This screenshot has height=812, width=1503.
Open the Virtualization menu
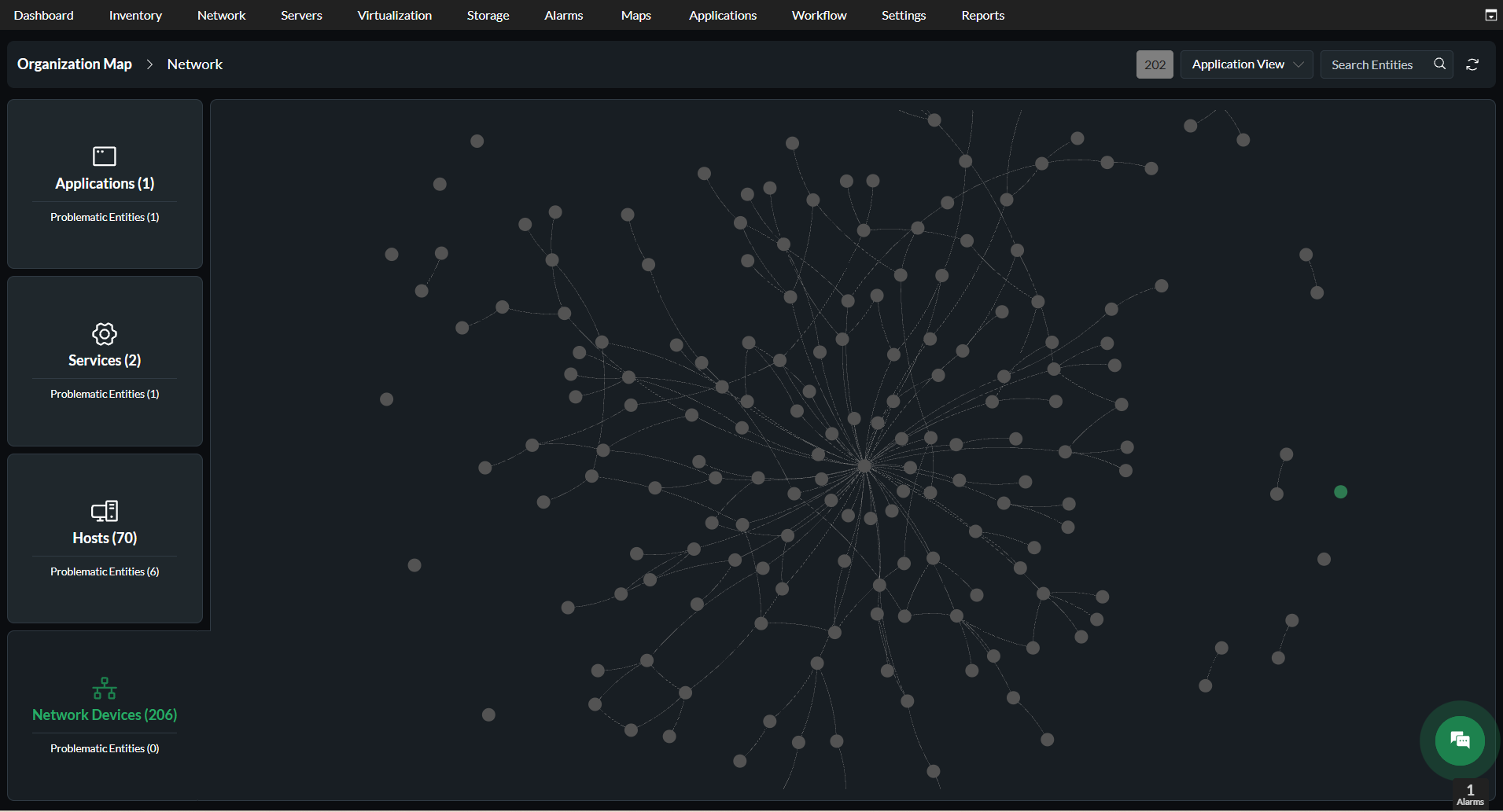click(x=394, y=15)
